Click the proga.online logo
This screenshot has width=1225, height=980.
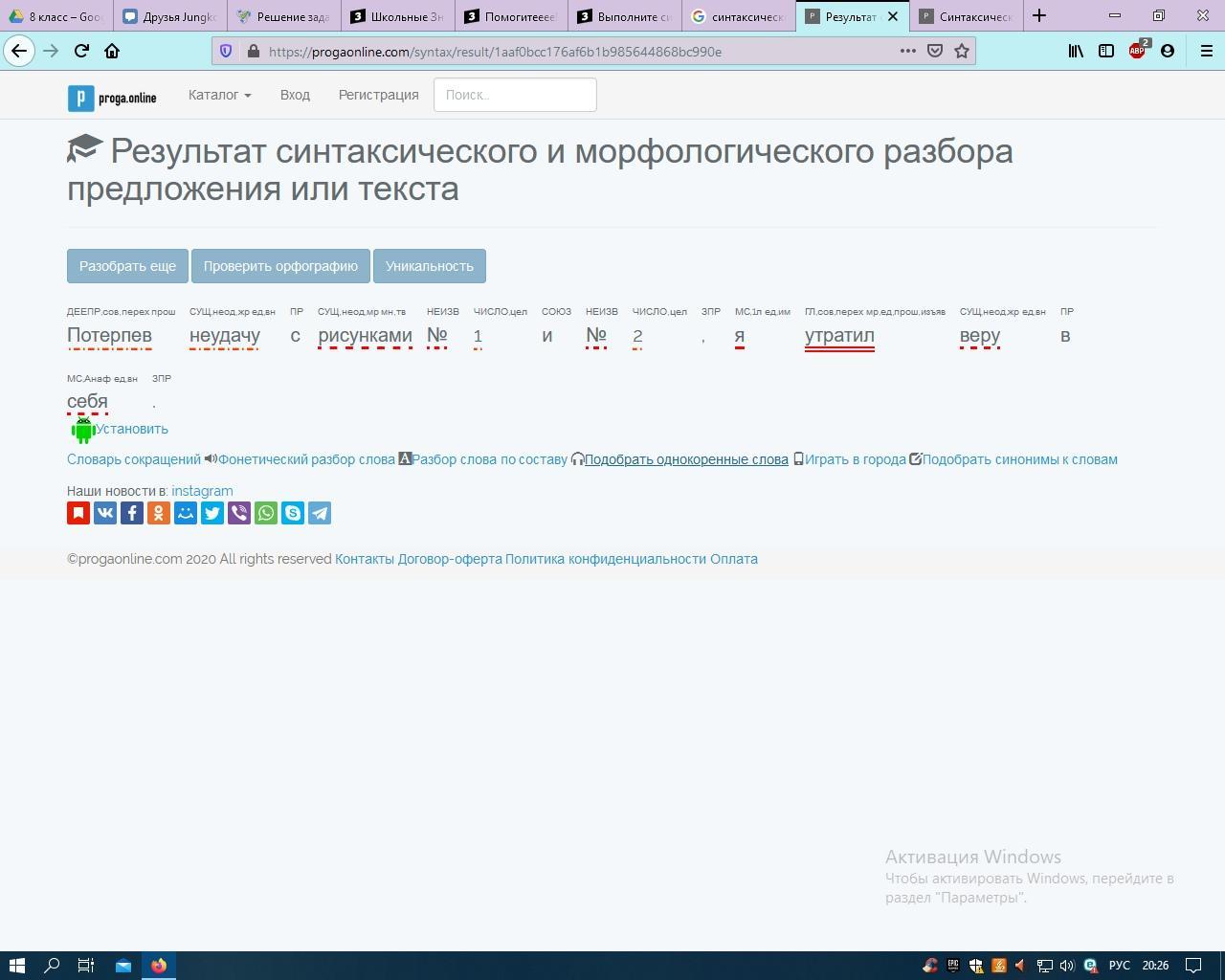tap(112, 98)
